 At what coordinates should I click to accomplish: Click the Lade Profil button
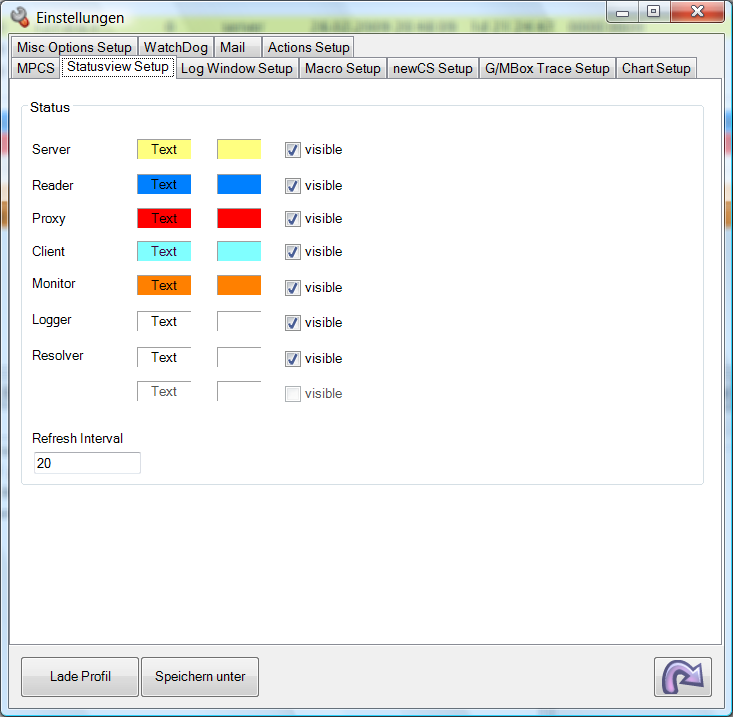click(80, 677)
